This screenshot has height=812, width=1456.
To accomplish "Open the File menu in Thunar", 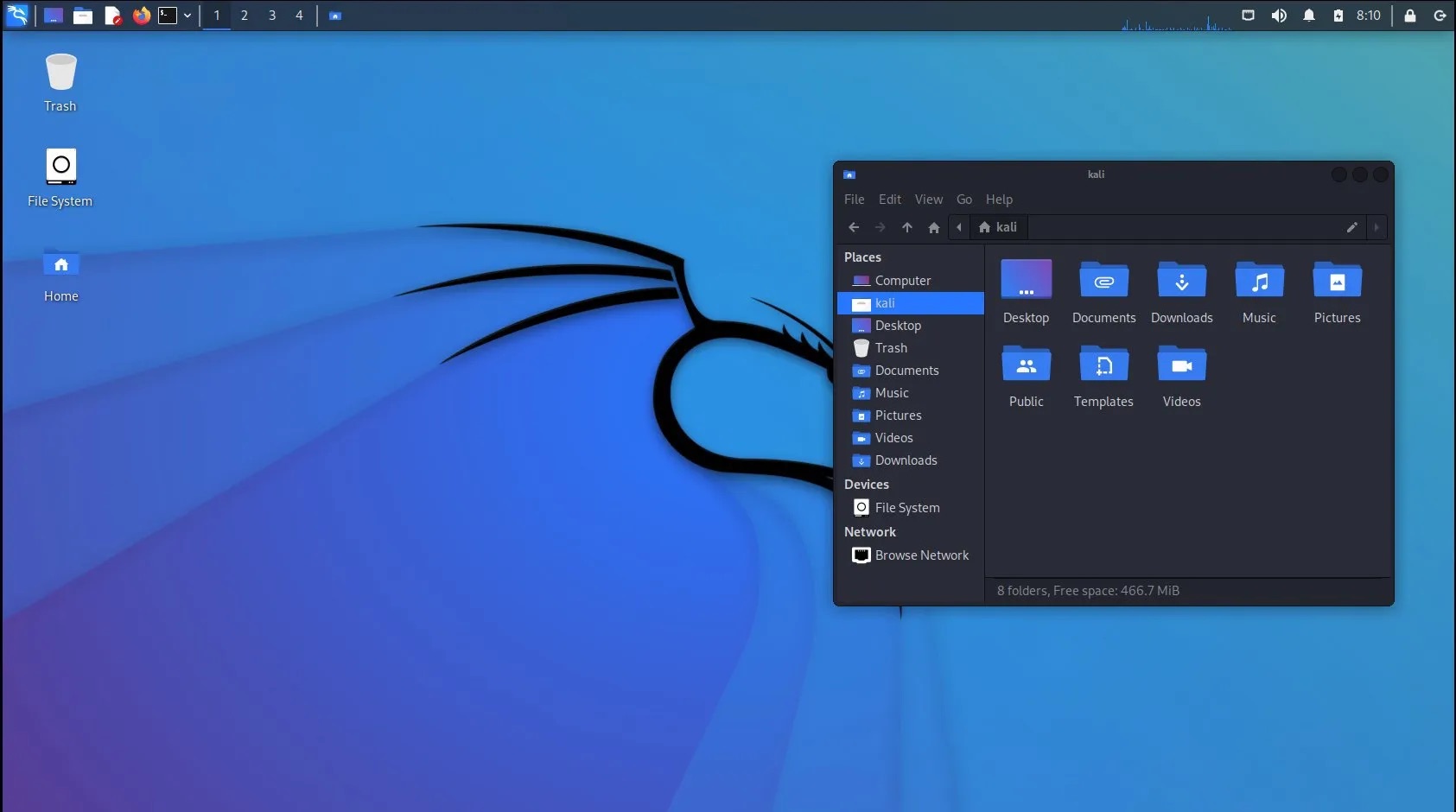I will click(x=854, y=199).
